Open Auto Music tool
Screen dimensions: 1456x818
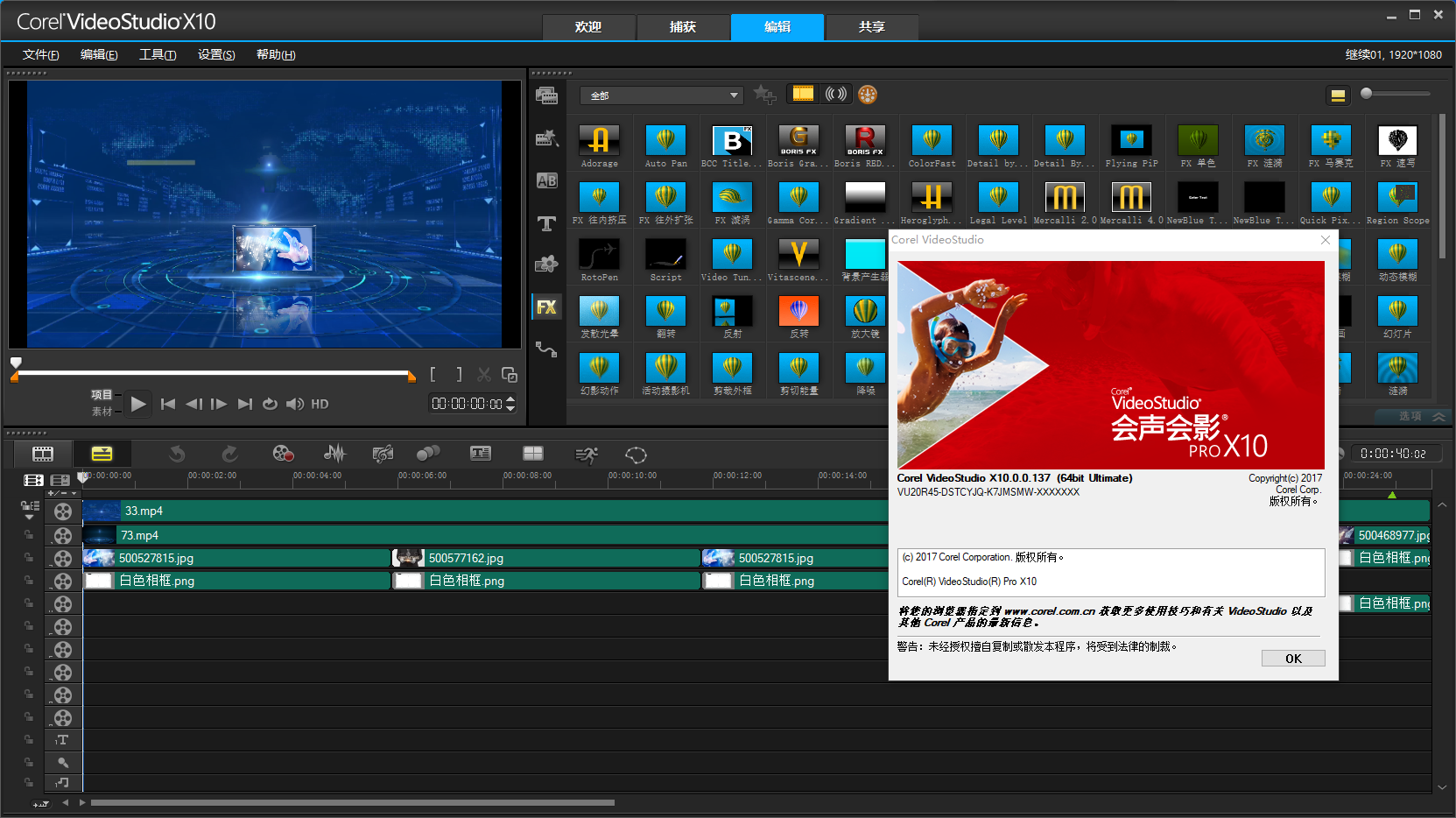click(x=383, y=454)
